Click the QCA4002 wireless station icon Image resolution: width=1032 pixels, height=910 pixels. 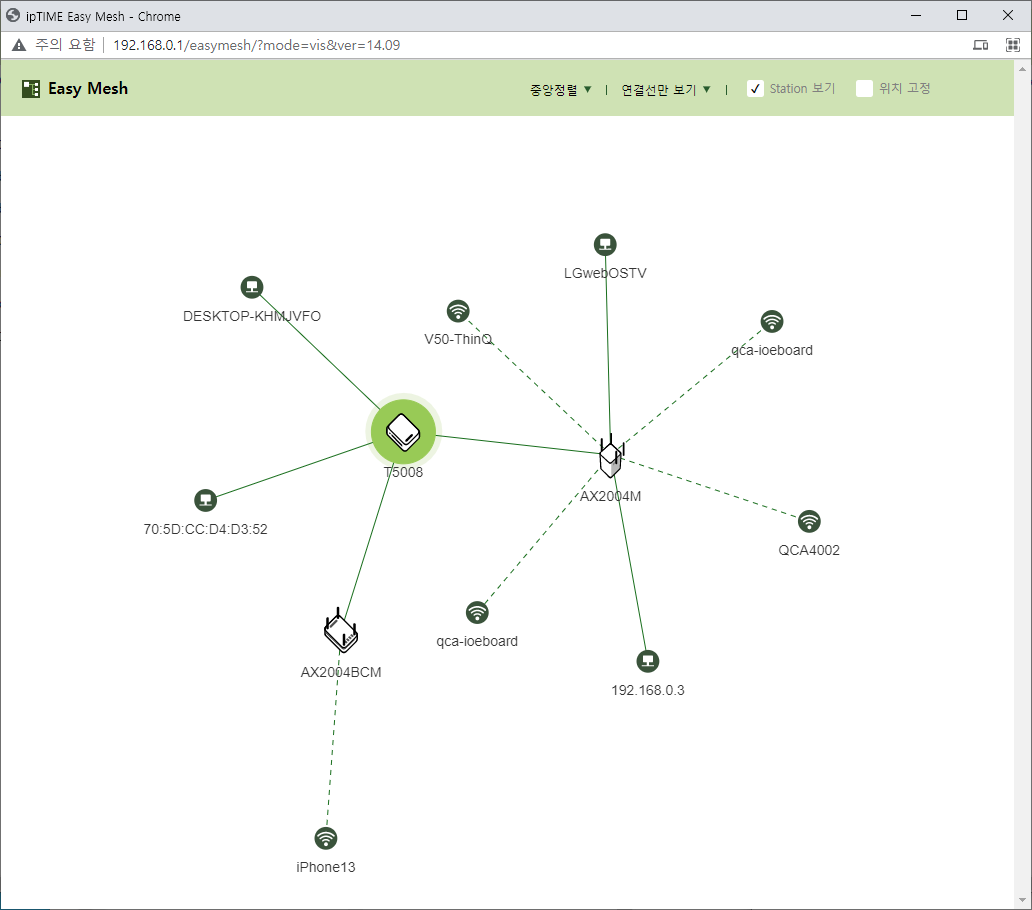809,521
